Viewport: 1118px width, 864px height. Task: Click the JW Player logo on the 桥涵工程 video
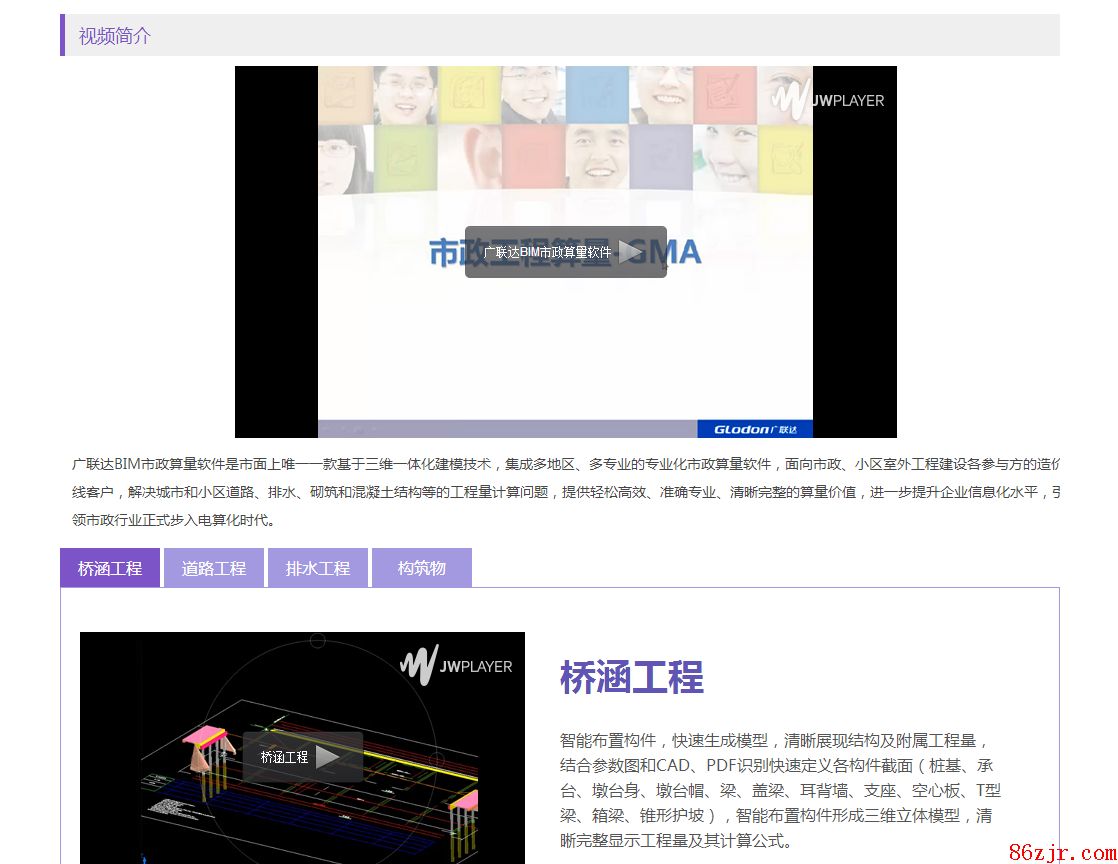tap(456, 666)
